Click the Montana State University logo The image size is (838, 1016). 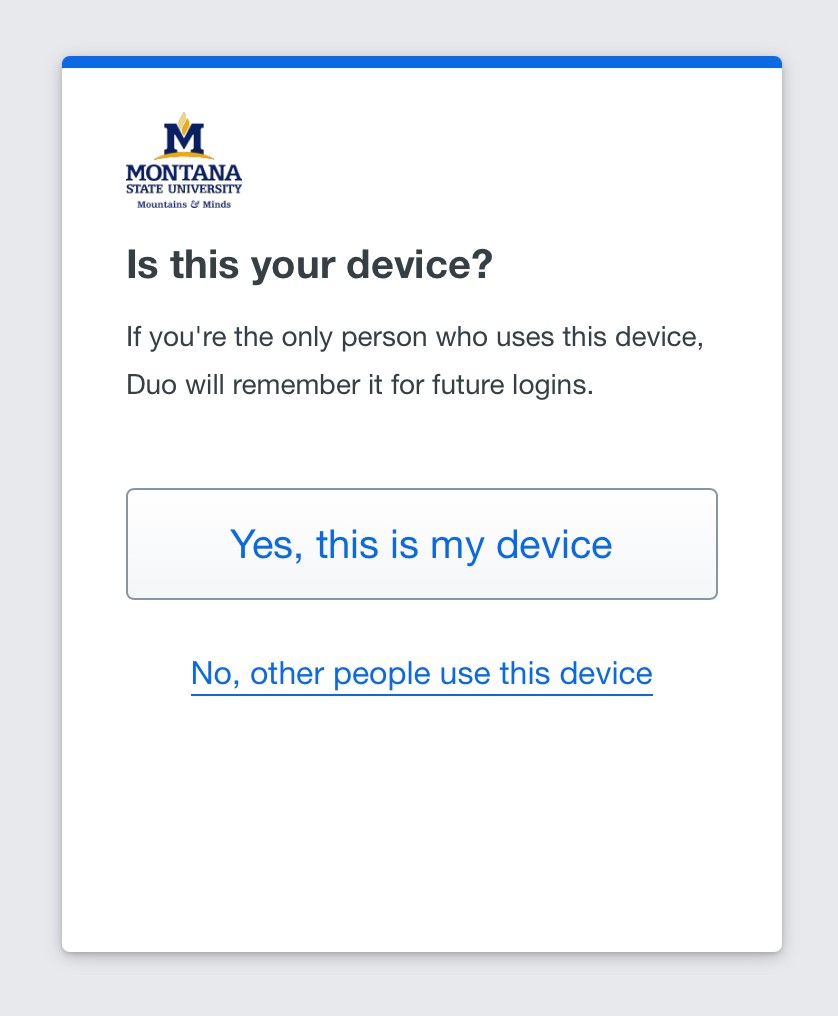coord(183,160)
